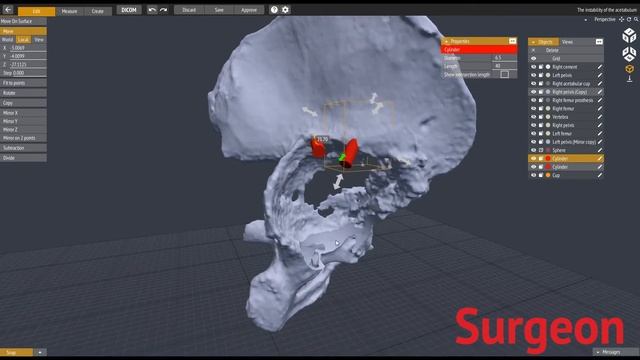Click color swatch of Right cement
Screen dimensions: 640x360
(548, 67)
